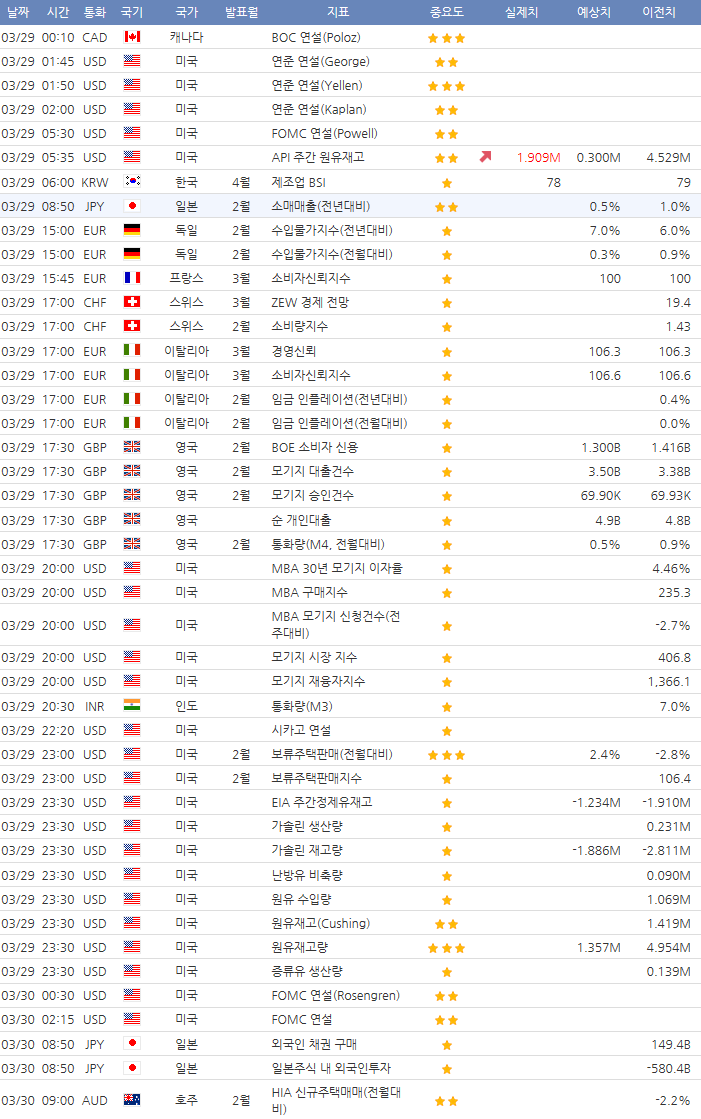Click the 이전치 column header
701x1119 pixels.
(x=659, y=12)
